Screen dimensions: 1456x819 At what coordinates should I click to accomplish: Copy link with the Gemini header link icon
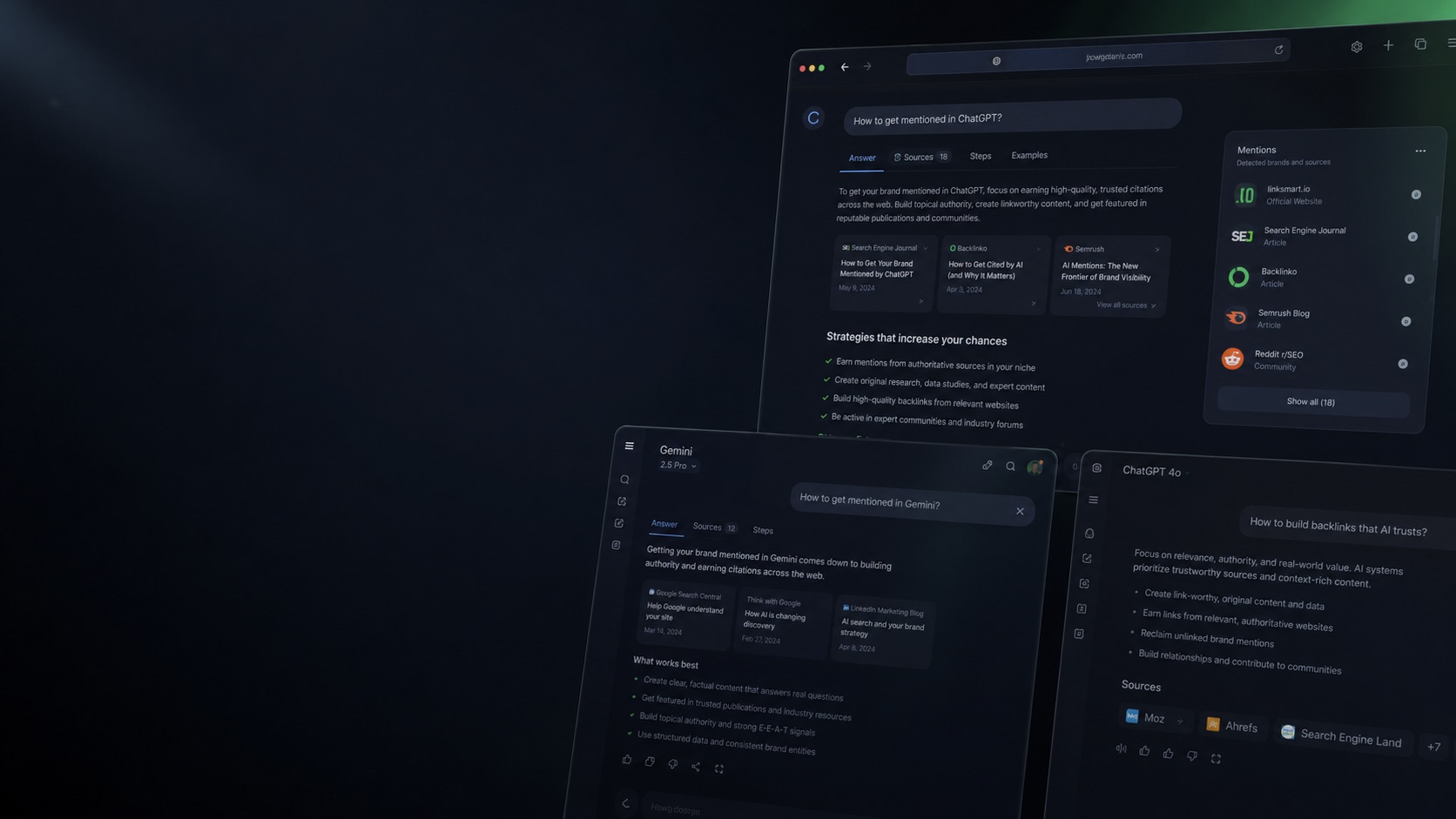[x=988, y=466]
